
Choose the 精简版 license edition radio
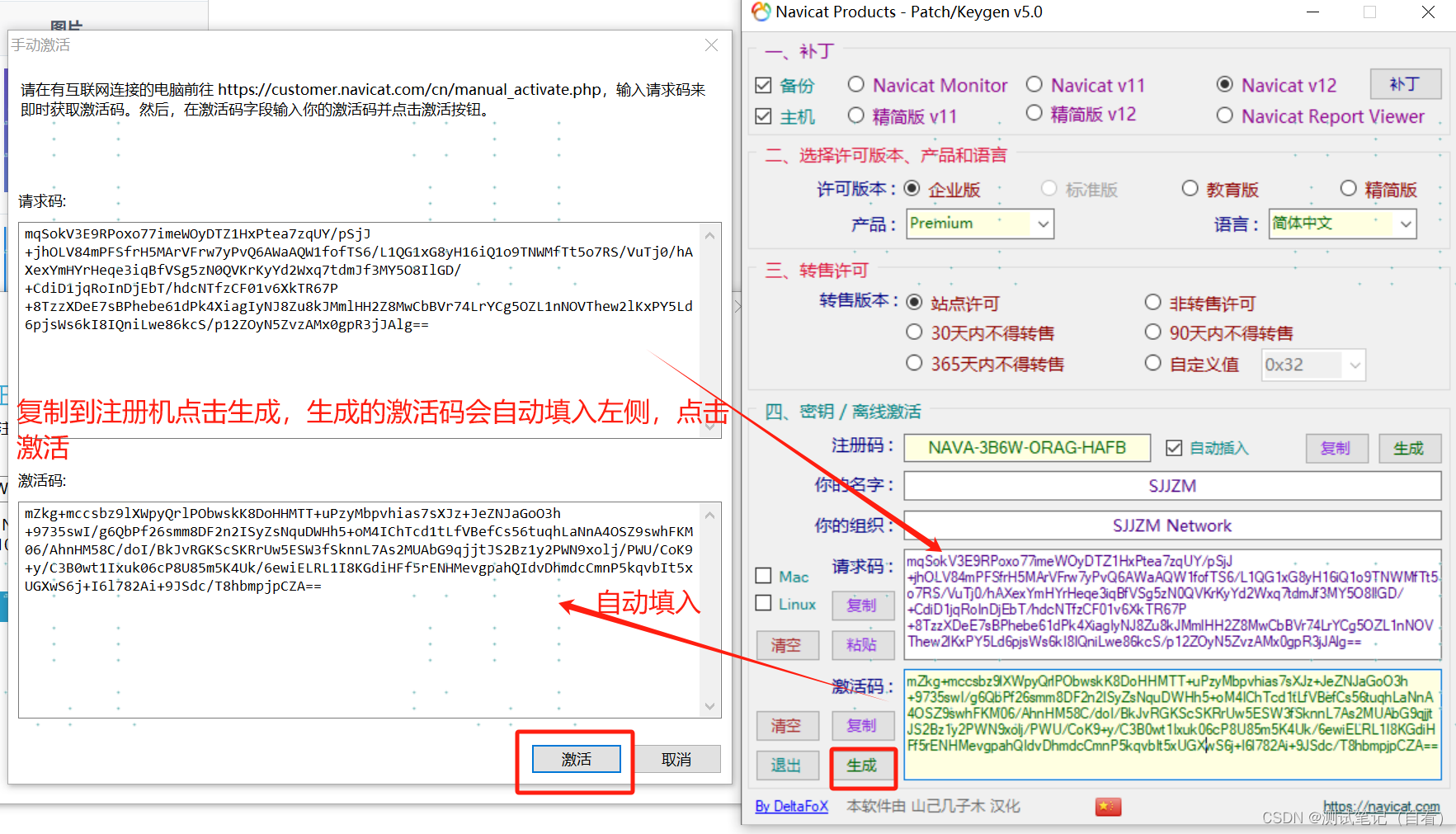coord(1348,188)
